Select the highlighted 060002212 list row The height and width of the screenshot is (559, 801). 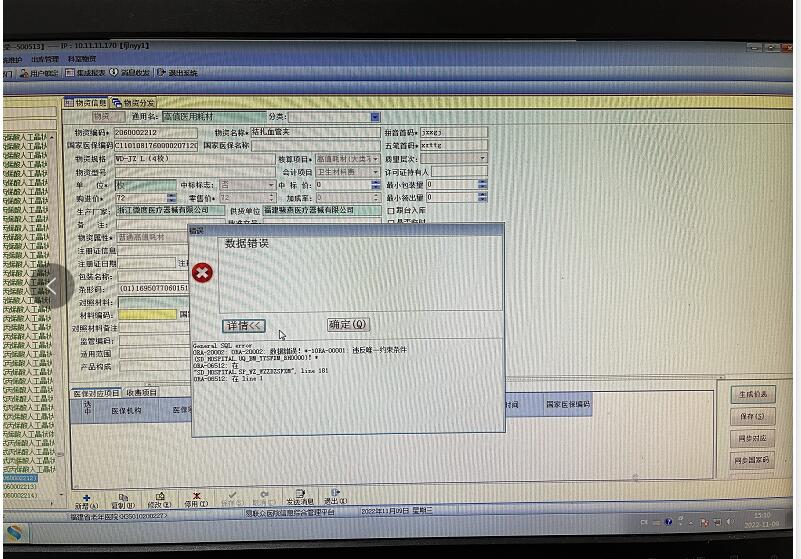20,478
